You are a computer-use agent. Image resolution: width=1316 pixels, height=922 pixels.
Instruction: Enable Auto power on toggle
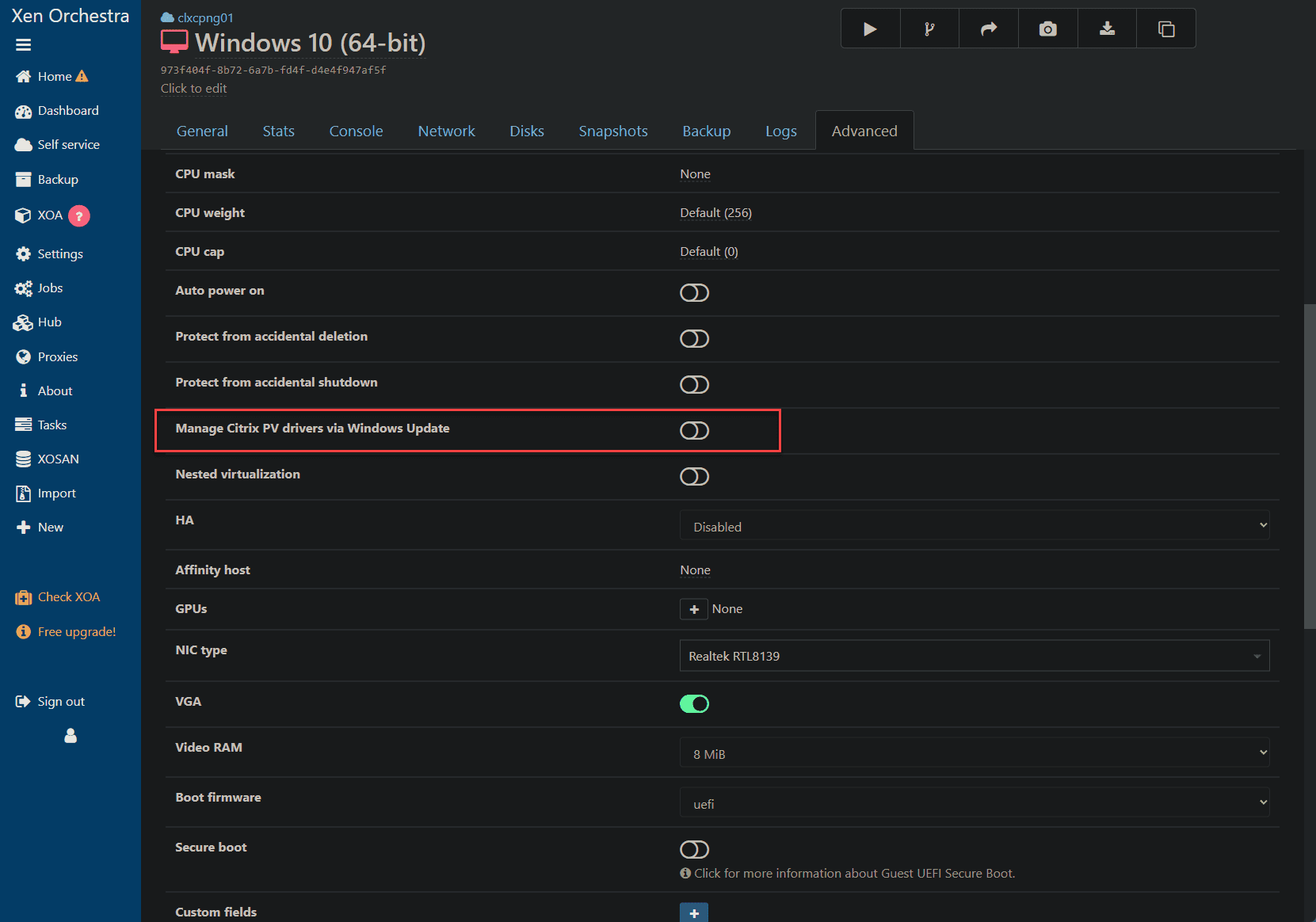point(694,293)
